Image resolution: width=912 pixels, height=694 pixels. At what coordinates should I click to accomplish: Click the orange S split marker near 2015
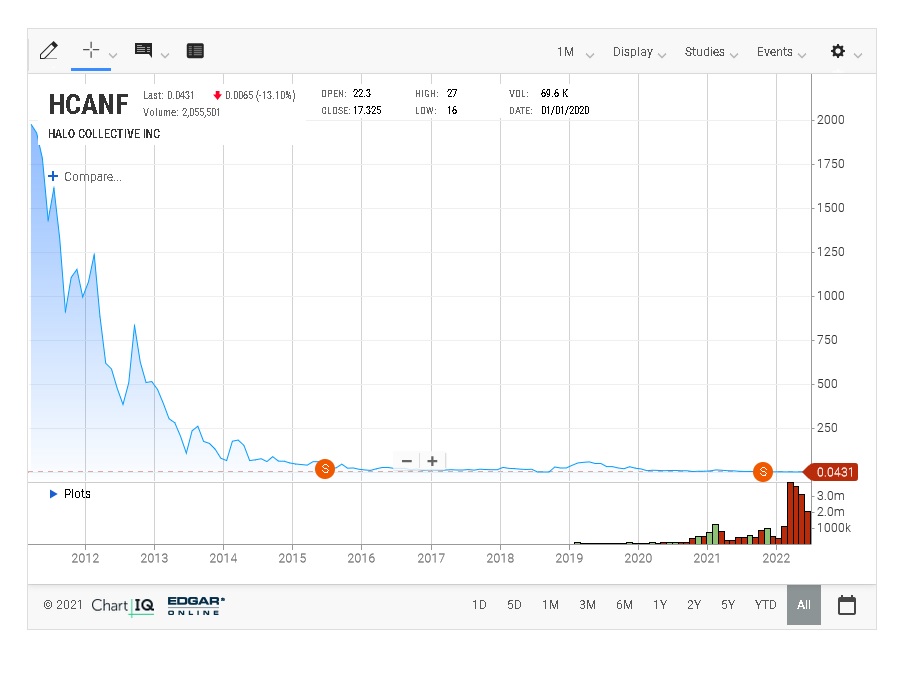[324, 469]
